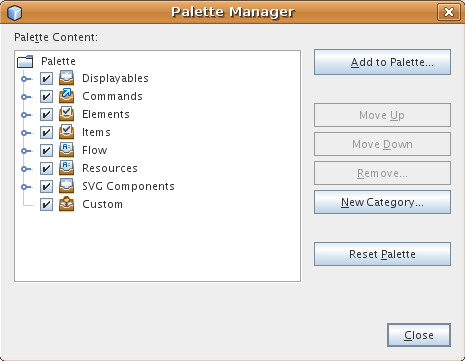Select the Items tree item label

tap(96, 132)
